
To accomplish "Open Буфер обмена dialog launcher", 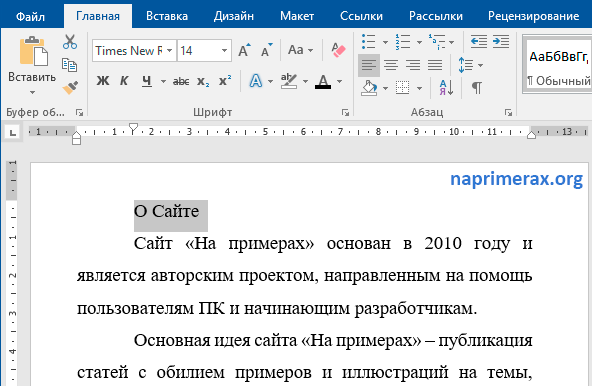I will tap(79, 113).
